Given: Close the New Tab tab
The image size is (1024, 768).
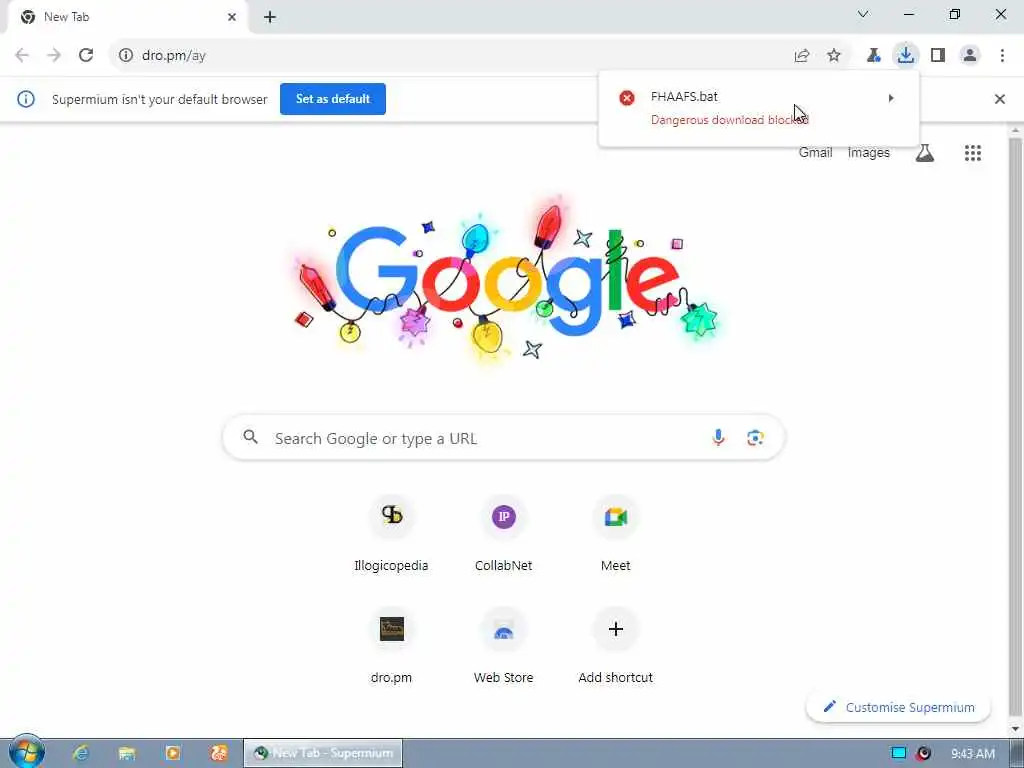Looking at the screenshot, I should point(232,17).
